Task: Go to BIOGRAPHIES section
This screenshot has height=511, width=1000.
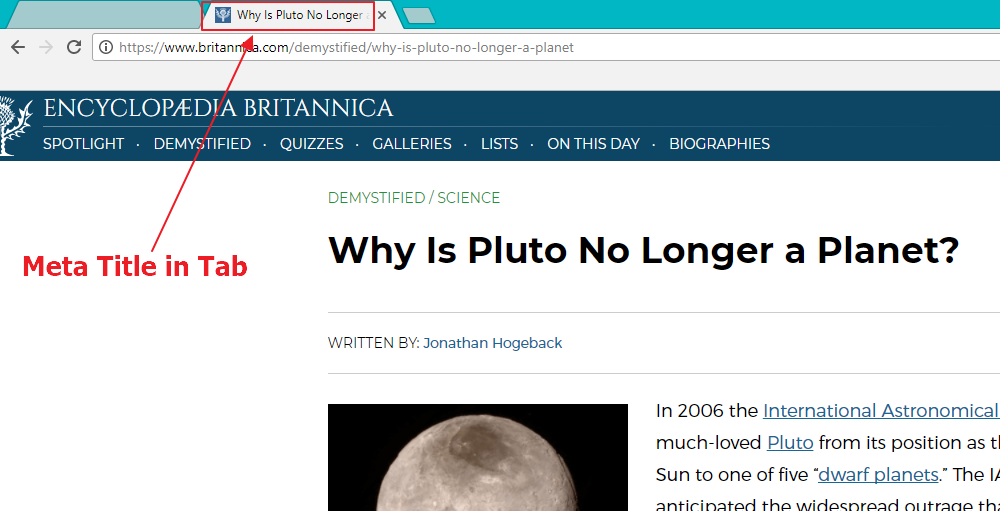Action: (719, 144)
